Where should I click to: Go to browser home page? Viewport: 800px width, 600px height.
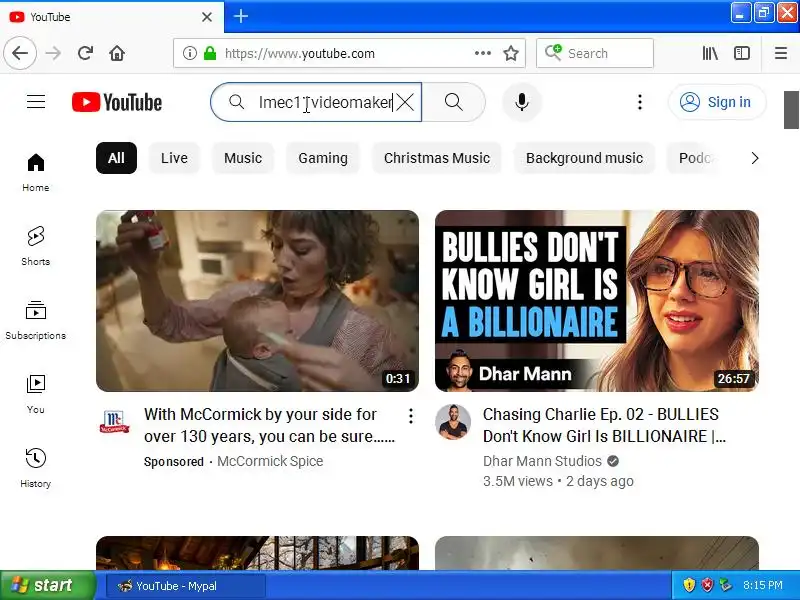pyautogui.click(x=117, y=53)
